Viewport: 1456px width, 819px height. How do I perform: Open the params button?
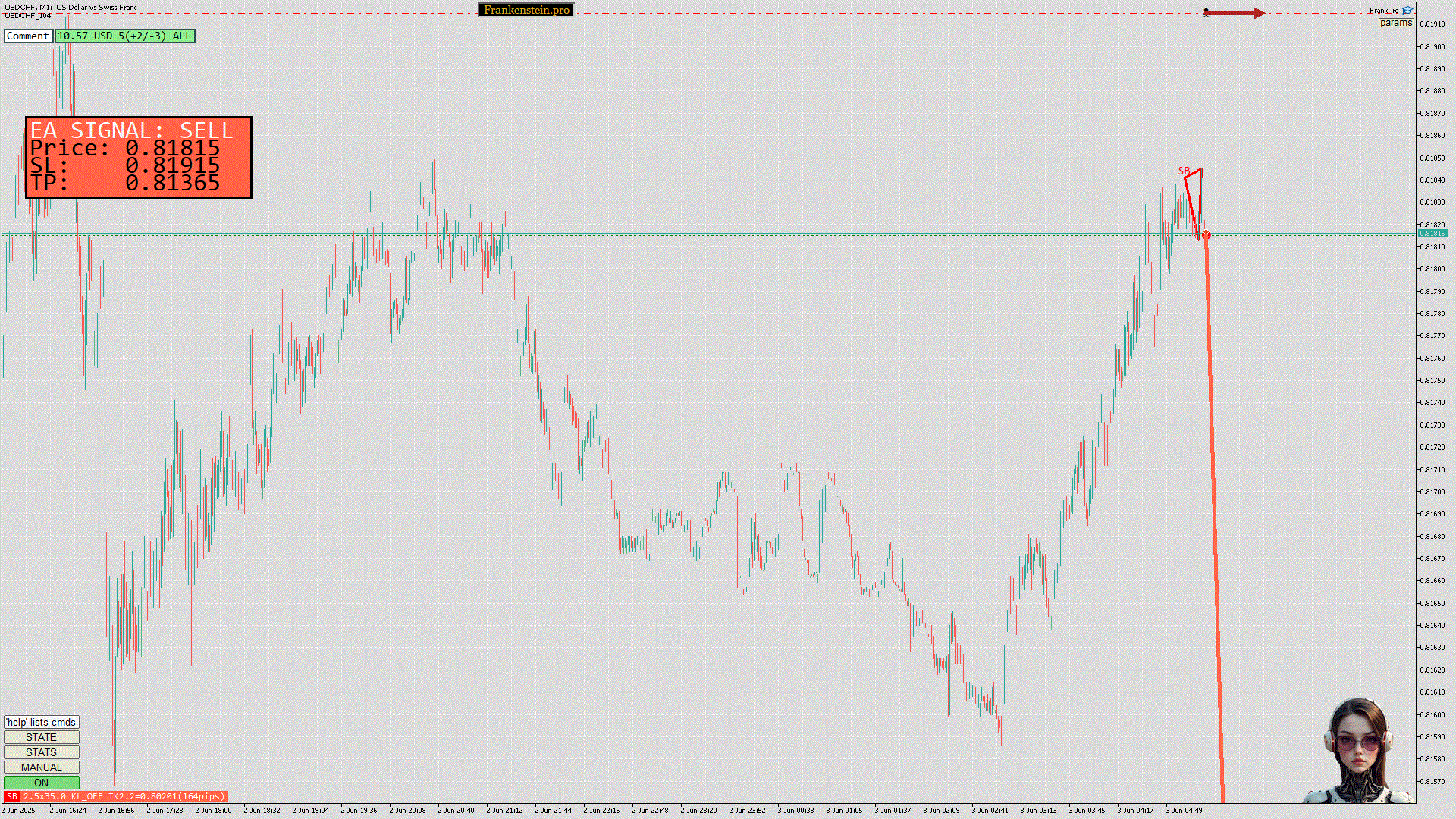[x=1395, y=23]
